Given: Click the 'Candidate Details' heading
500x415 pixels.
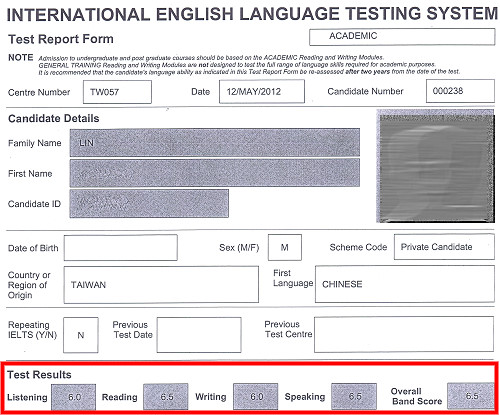Looking at the screenshot, I should tap(54, 118).
